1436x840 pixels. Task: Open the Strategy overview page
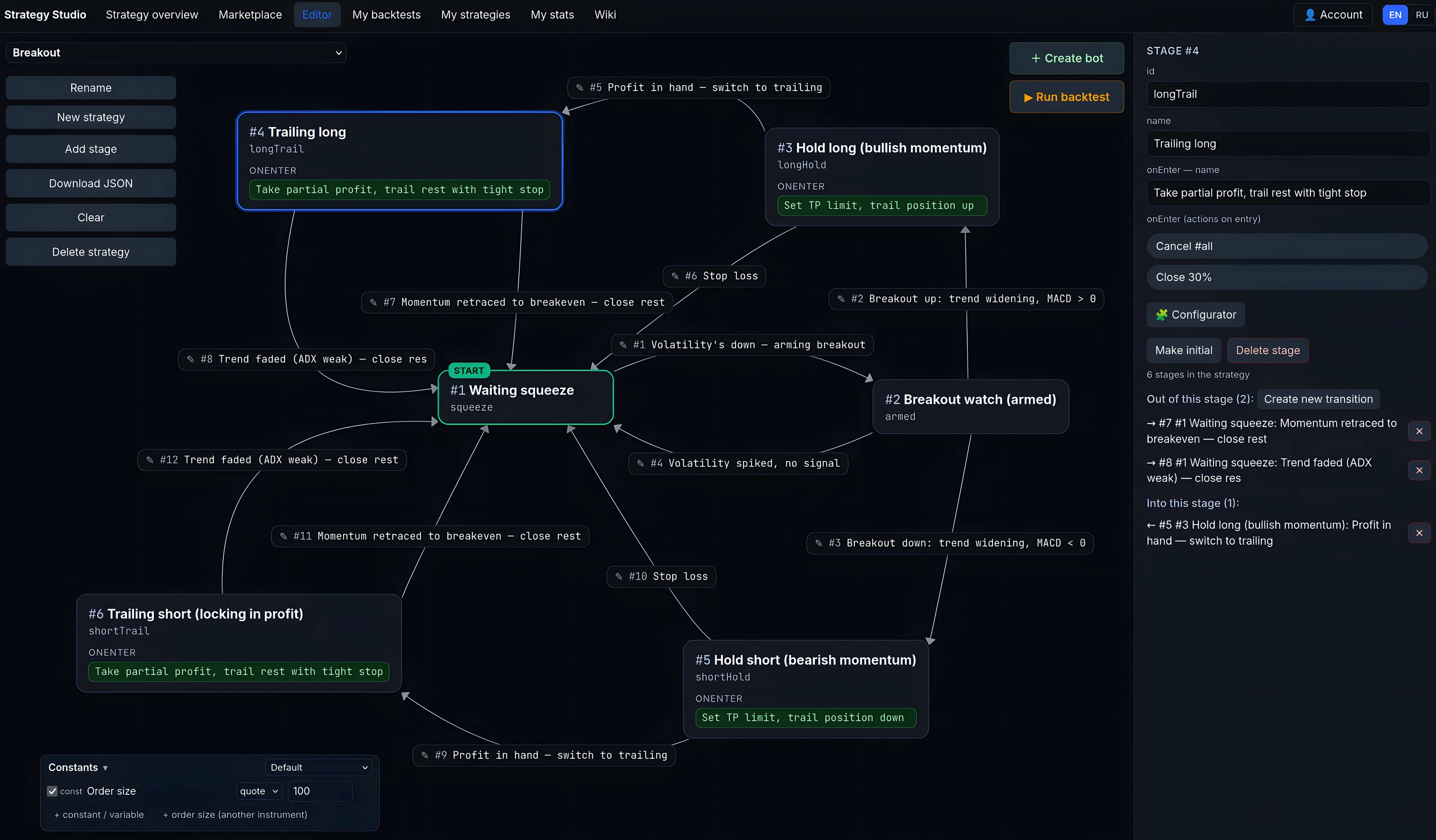(152, 15)
